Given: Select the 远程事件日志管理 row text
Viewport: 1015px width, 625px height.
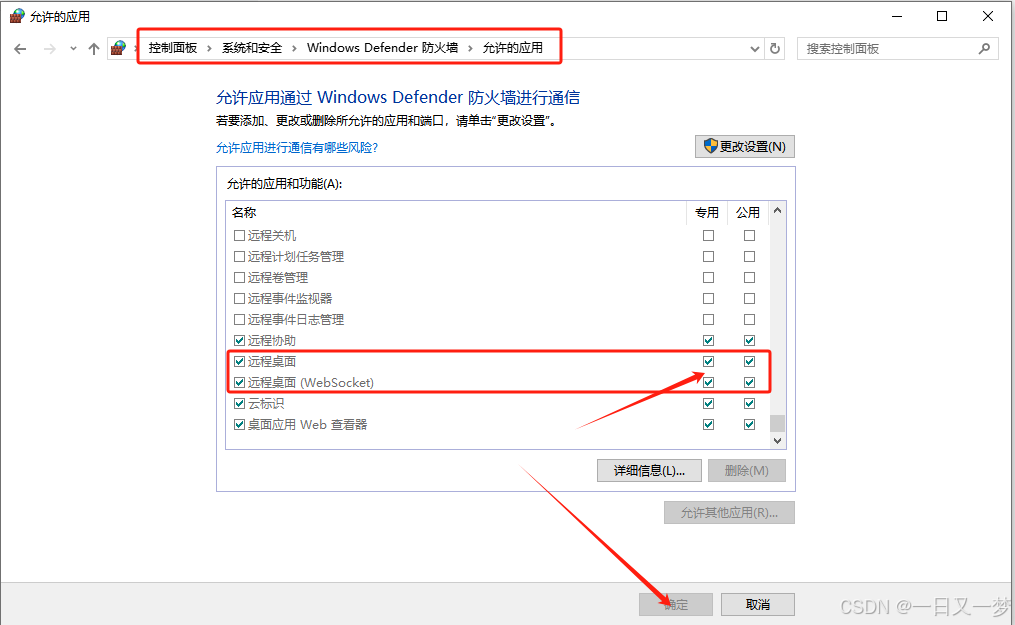Looking at the screenshot, I should pos(296,320).
